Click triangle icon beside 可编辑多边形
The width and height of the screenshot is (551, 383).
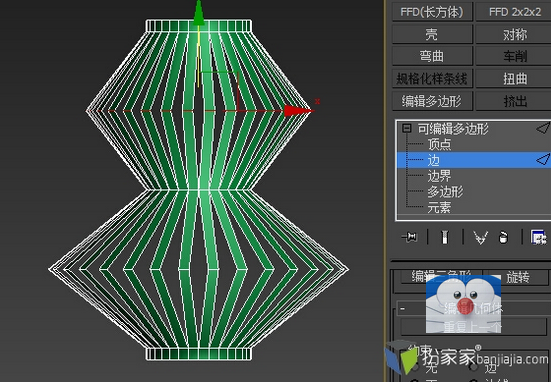pos(543,128)
